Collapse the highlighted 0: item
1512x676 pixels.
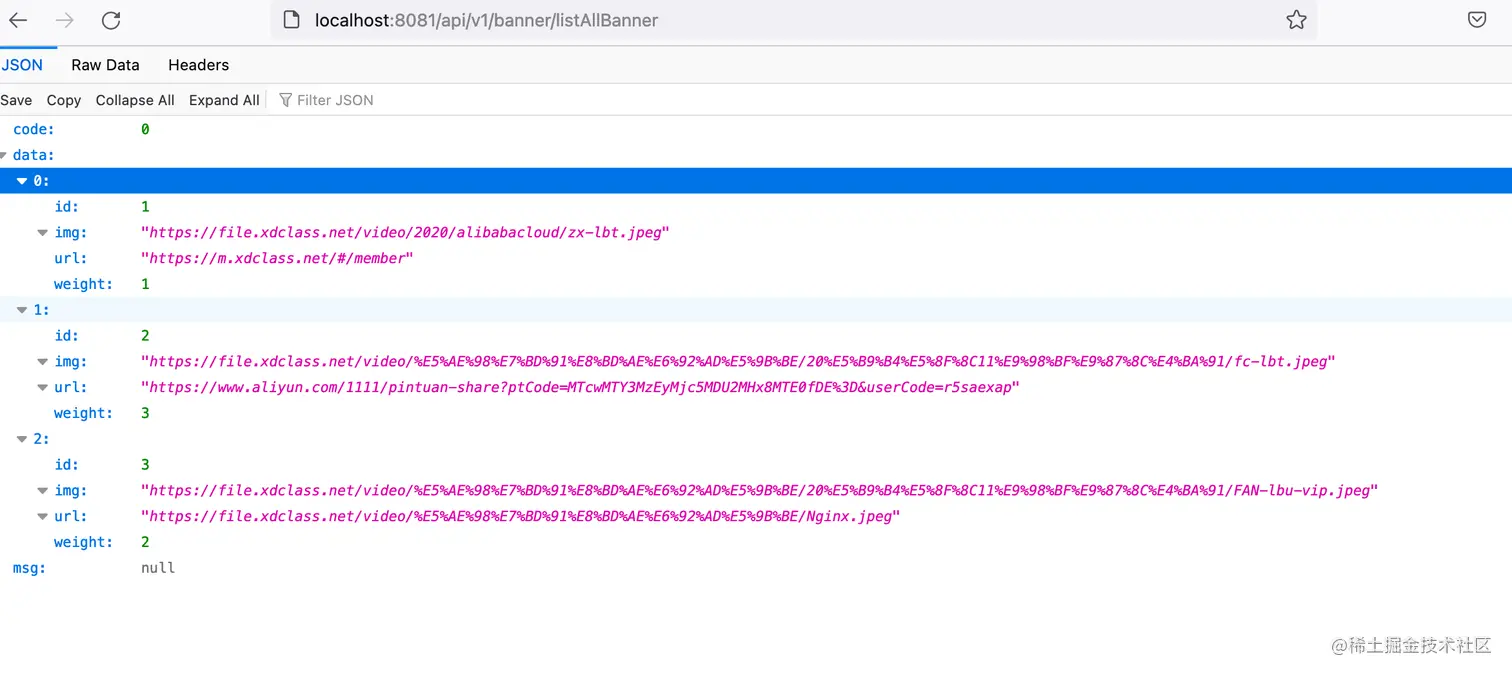coord(22,181)
